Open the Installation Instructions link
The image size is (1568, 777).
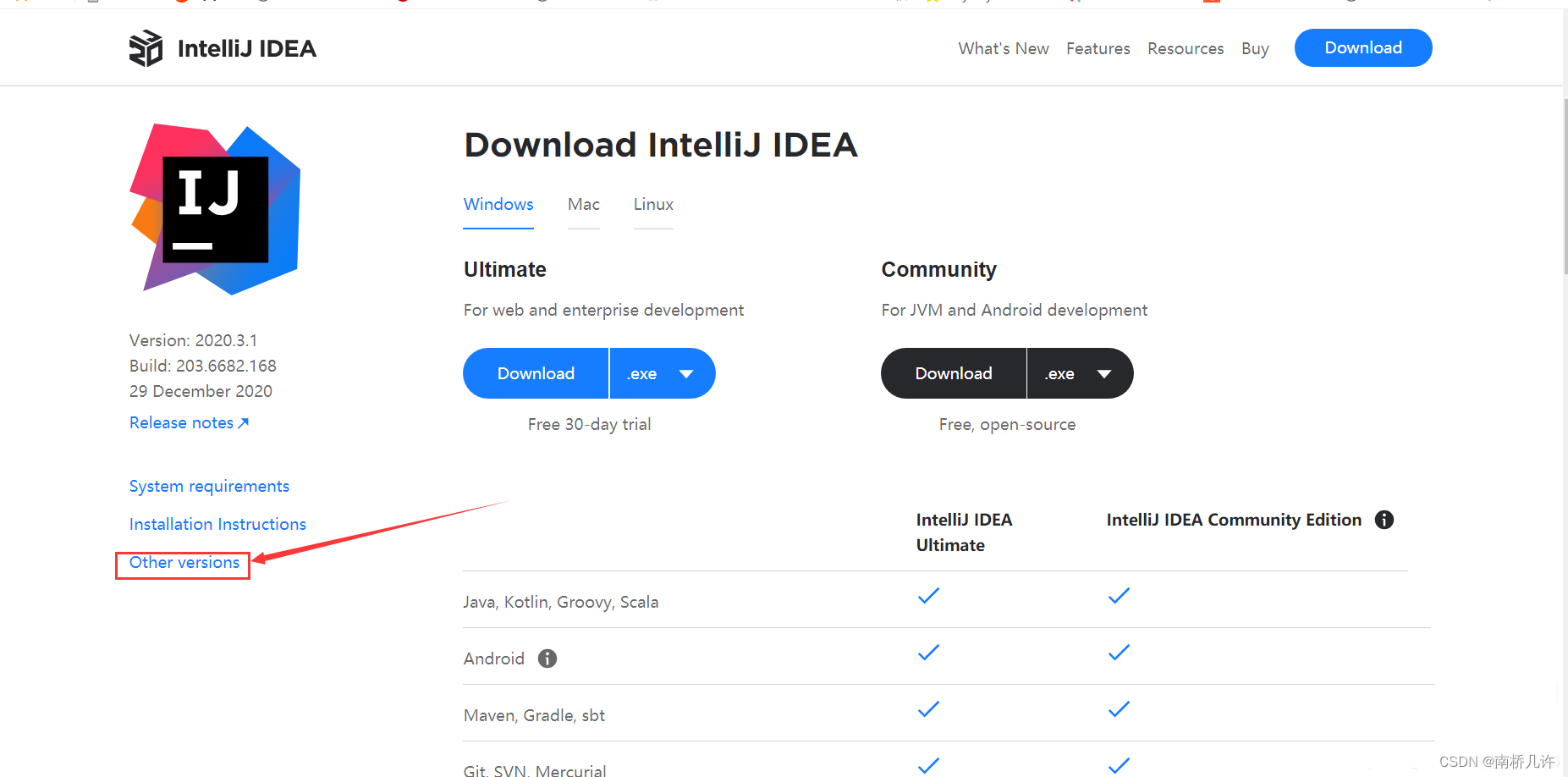pyautogui.click(x=217, y=524)
